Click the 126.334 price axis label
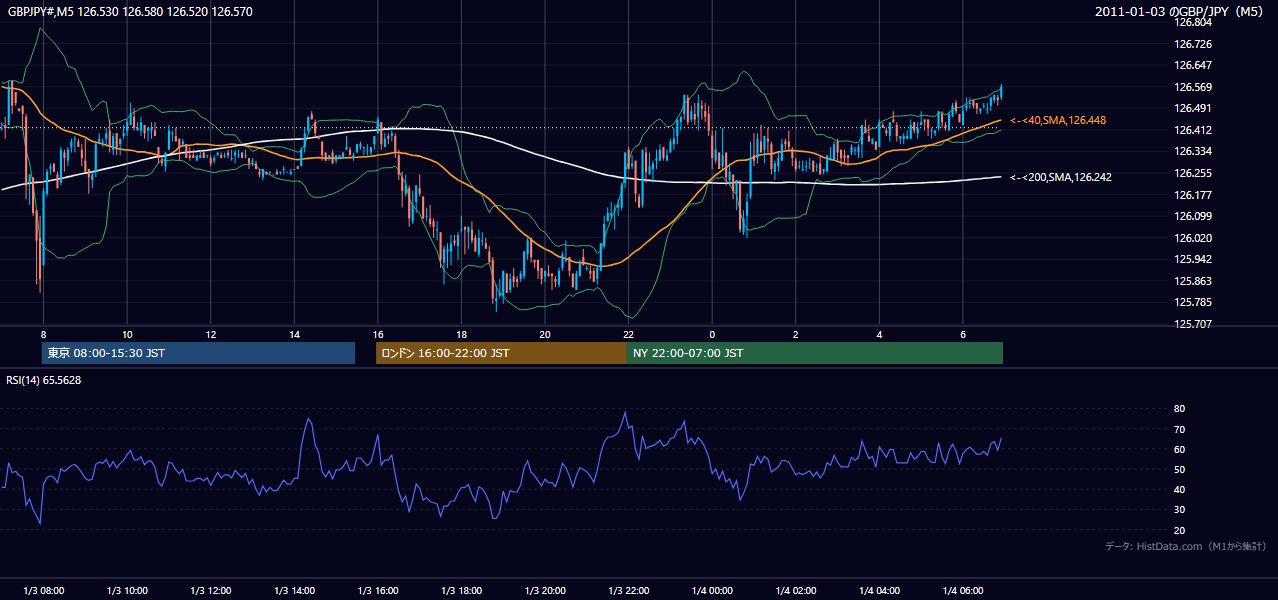This screenshot has height=600, width=1278. 1192,151
